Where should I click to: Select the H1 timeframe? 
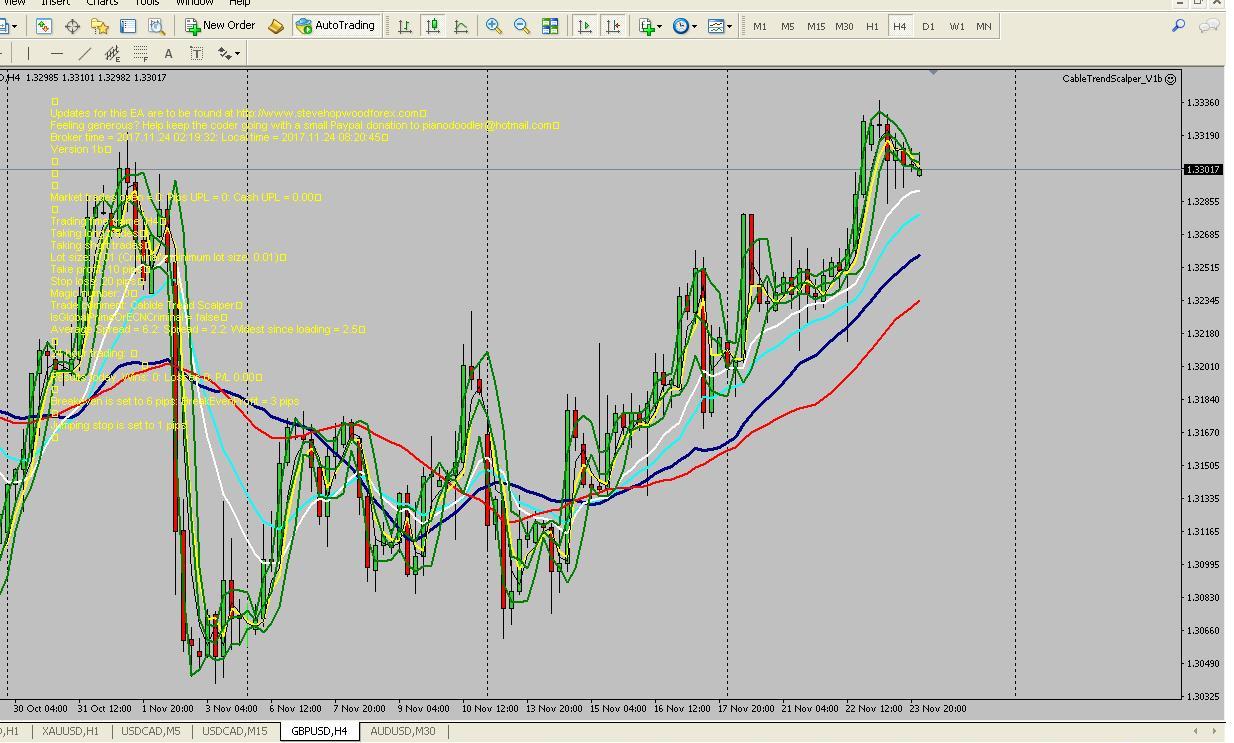[872, 26]
